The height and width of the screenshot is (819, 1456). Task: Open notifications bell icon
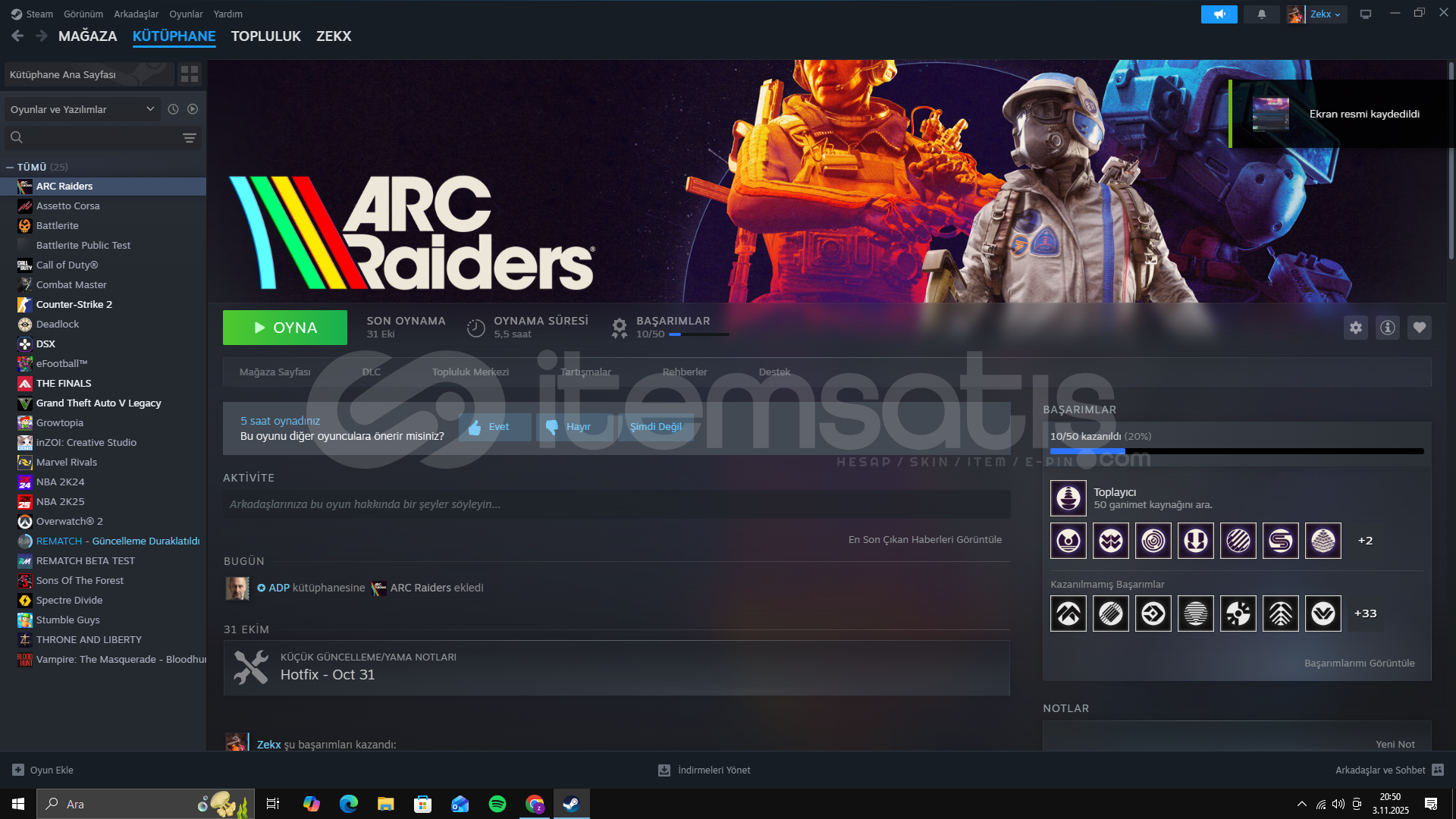tap(1262, 14)
